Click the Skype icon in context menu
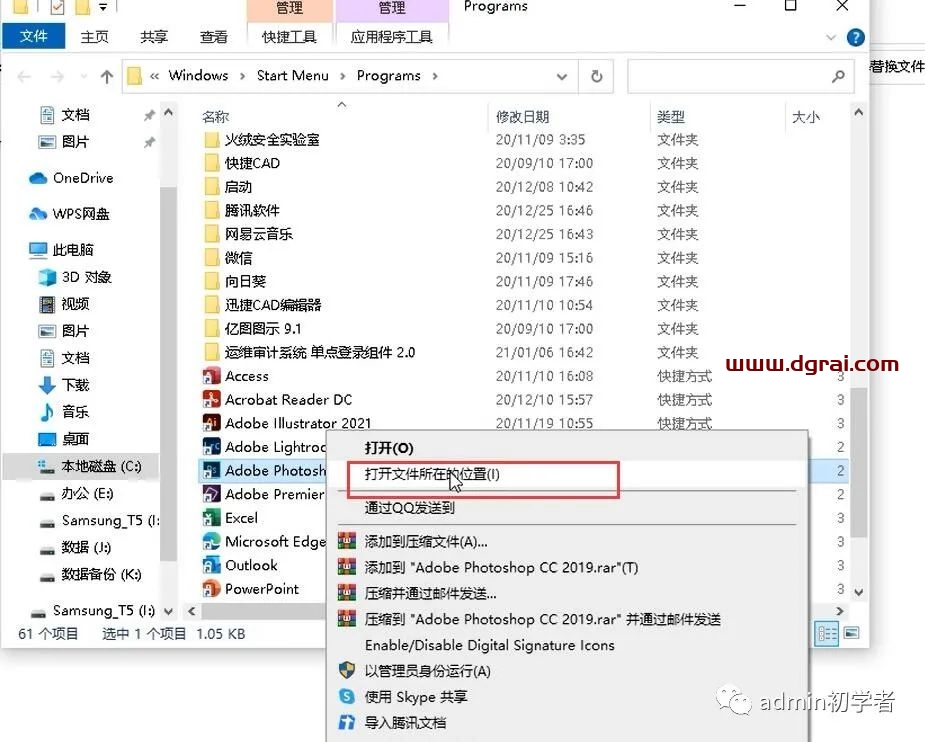Image resolution: width=925 pixels, height=742 pixels. click(347, 697)
